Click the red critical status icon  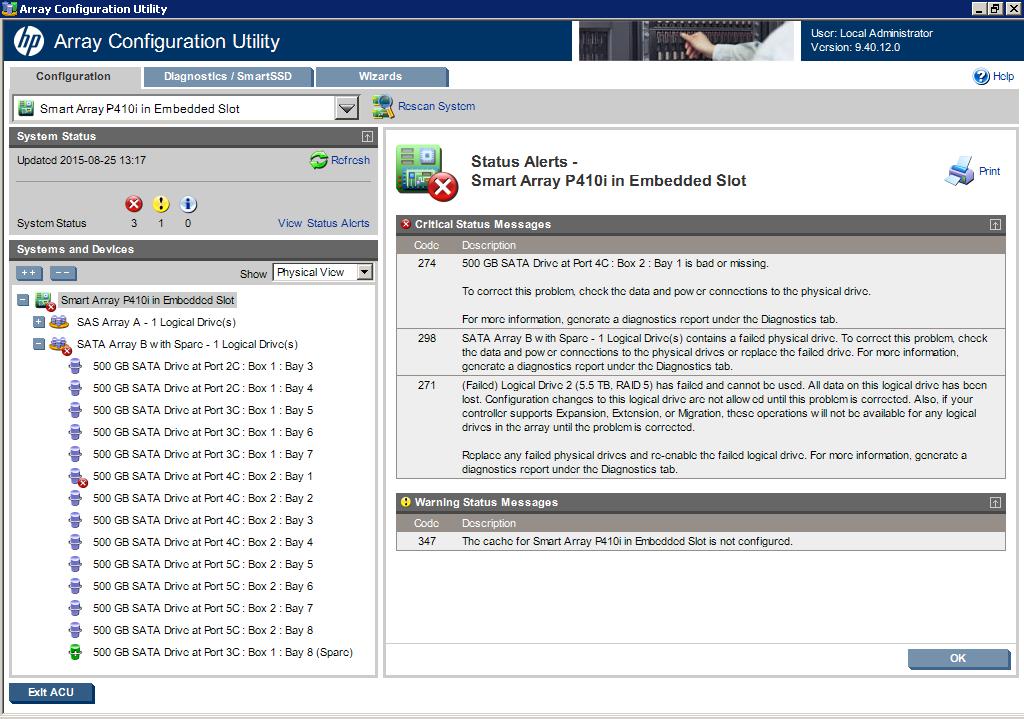tap(134, 204)
